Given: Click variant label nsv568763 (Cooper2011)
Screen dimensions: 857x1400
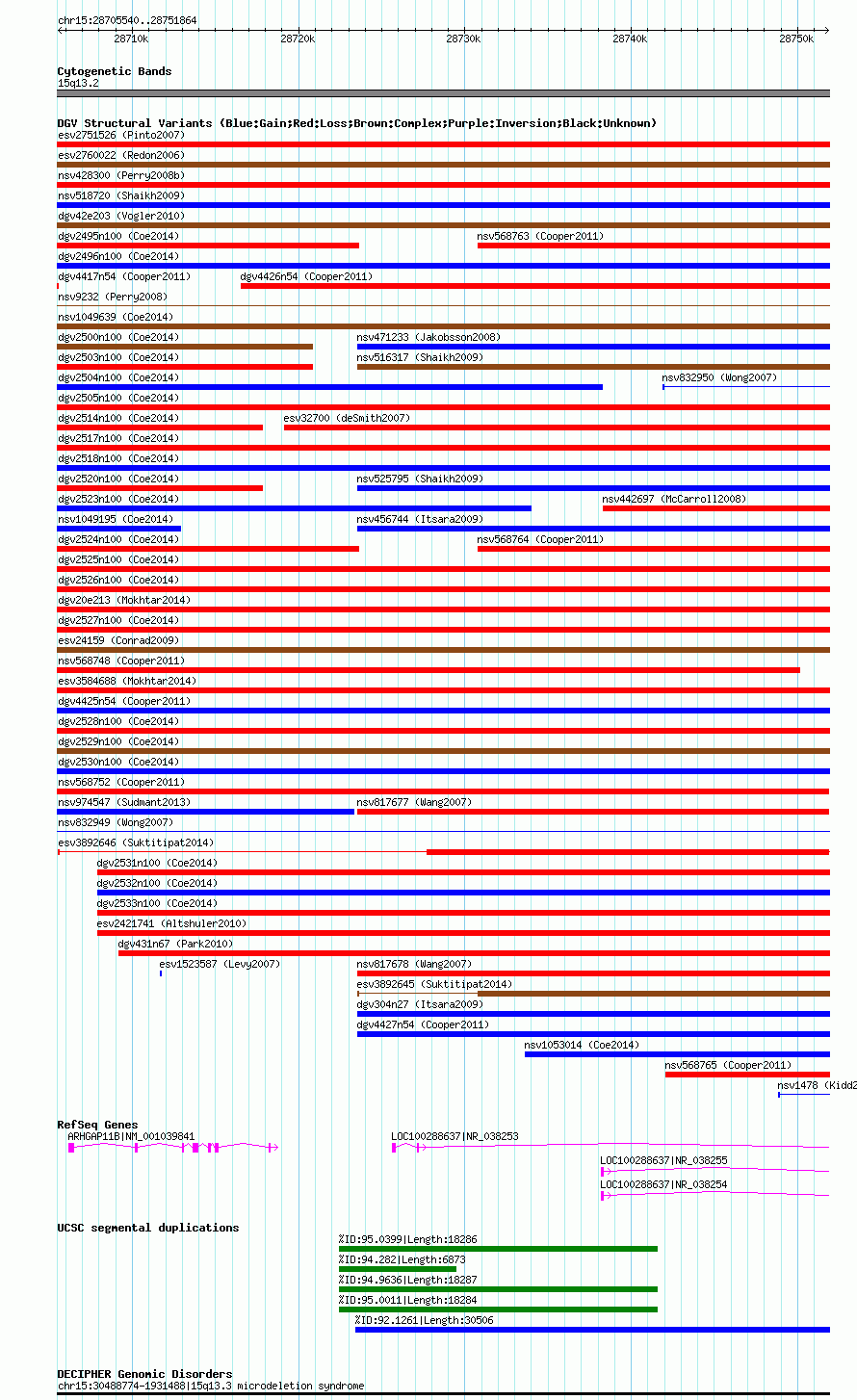Looking at the screenshot, I should point(540,236).
